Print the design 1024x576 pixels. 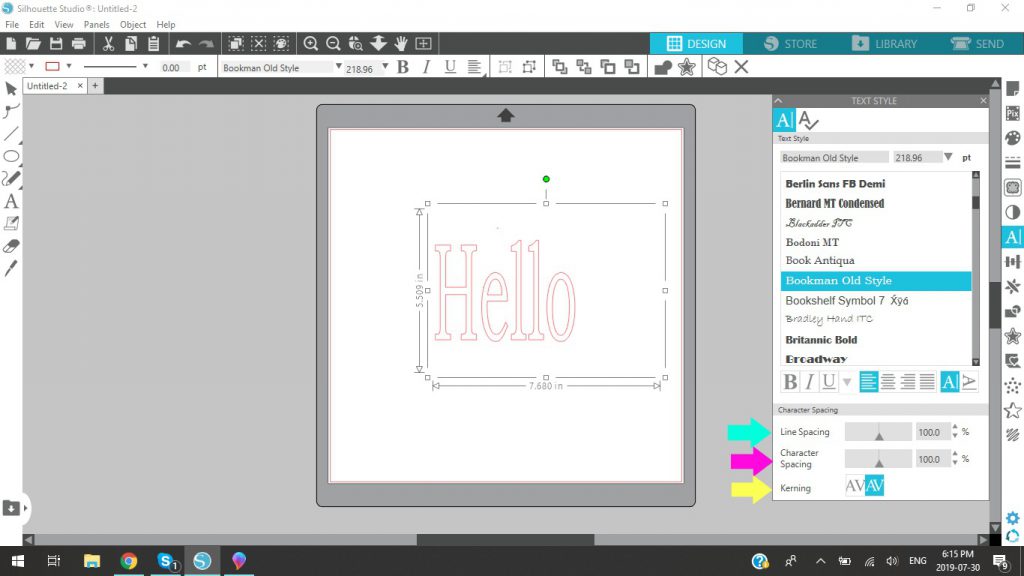[79, 44]
